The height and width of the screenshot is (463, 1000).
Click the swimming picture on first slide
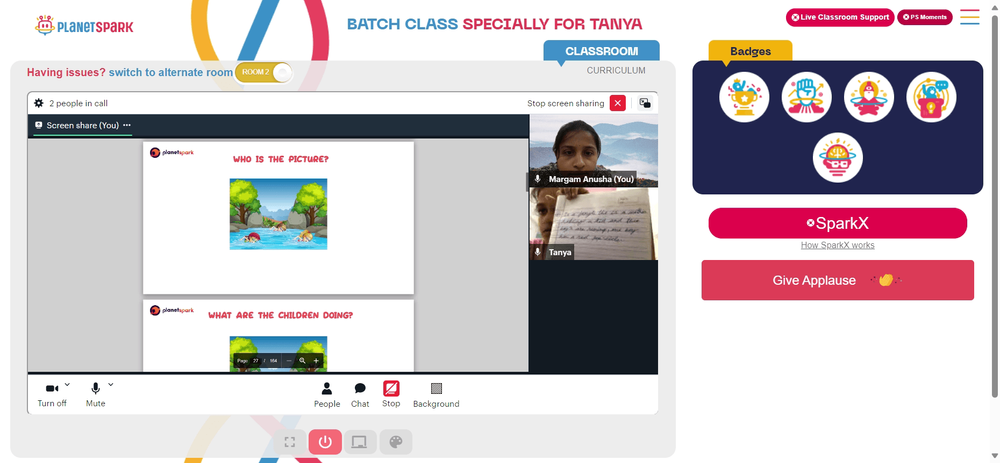pos(278,214)
